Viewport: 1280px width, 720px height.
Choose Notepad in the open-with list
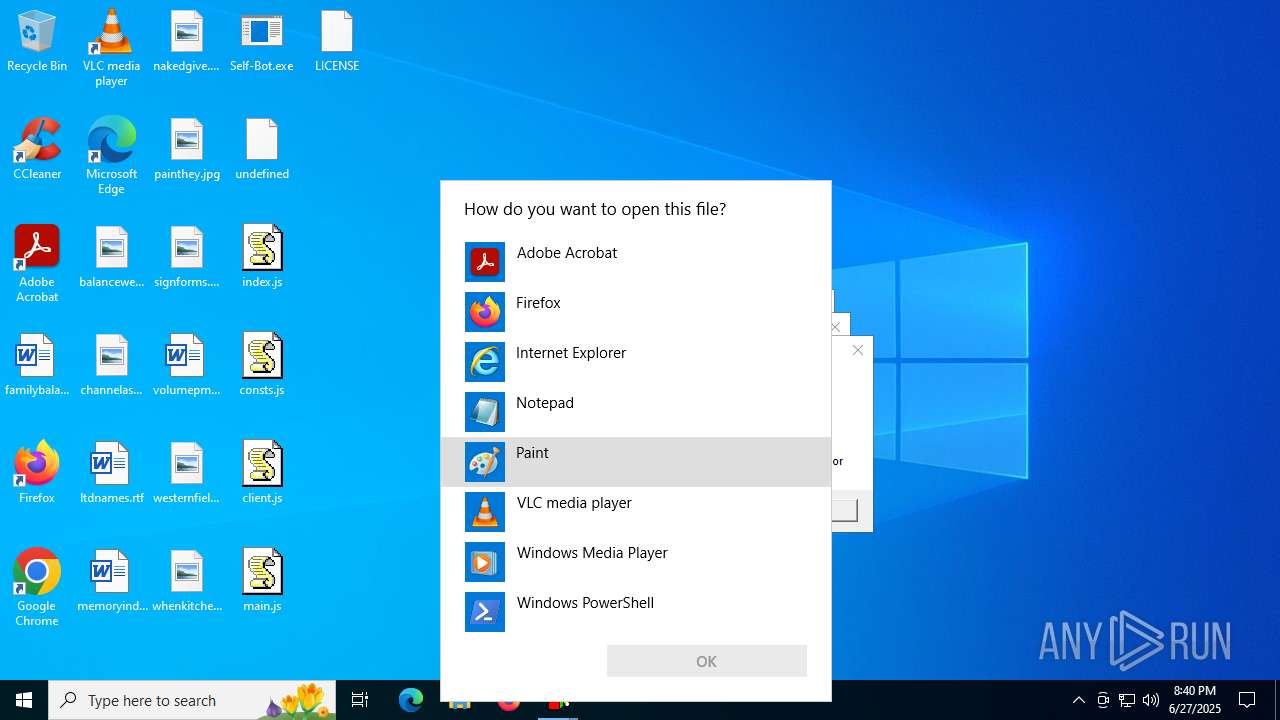(635, 412)
